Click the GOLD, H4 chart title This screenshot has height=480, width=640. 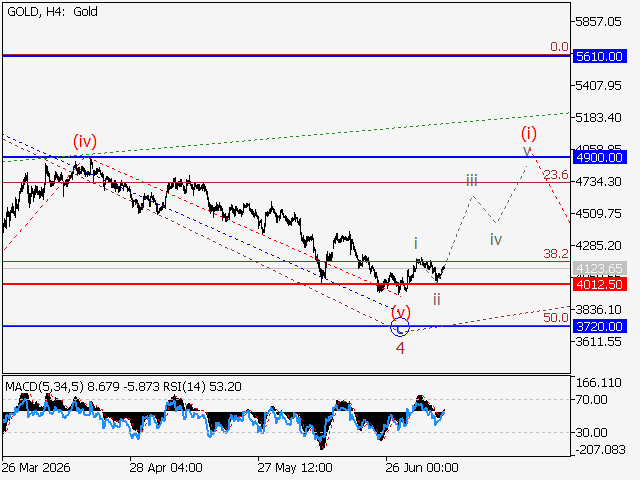point(52,11)
